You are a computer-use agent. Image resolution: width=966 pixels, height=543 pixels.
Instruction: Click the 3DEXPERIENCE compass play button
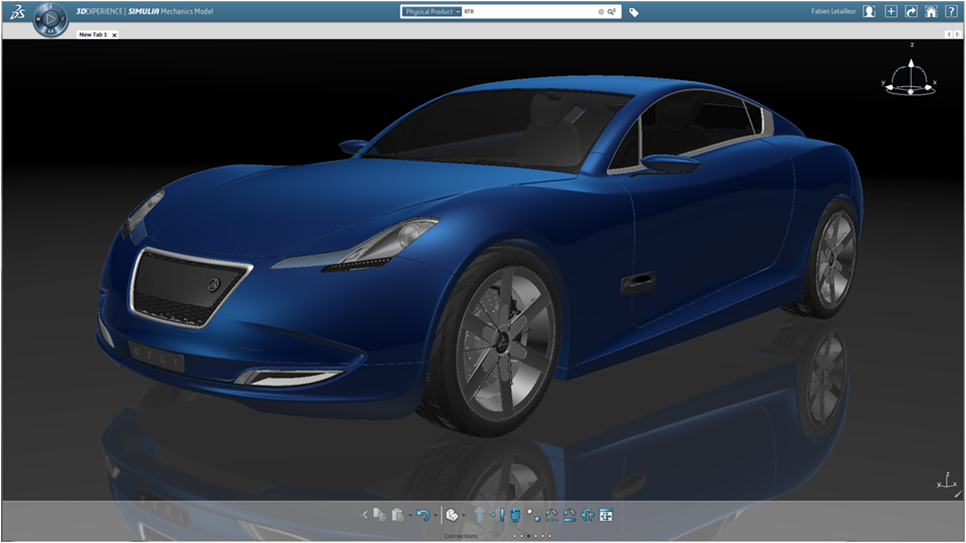(x=50, y=19)
